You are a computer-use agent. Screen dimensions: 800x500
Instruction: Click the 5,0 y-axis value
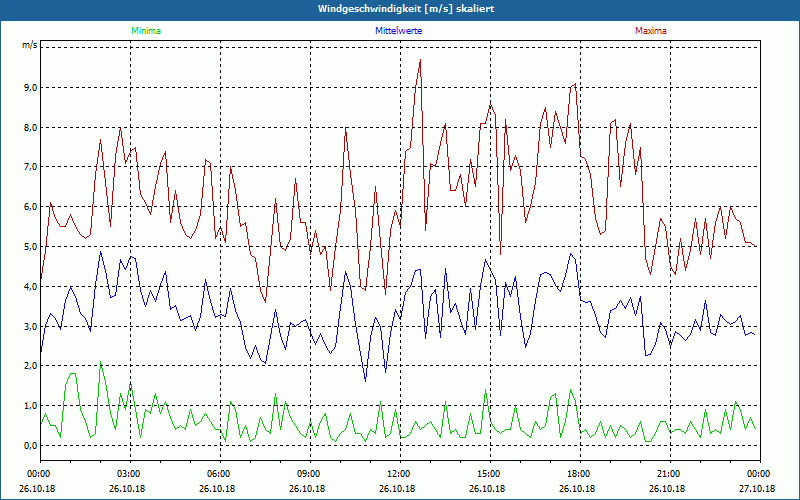pos(30,246)
